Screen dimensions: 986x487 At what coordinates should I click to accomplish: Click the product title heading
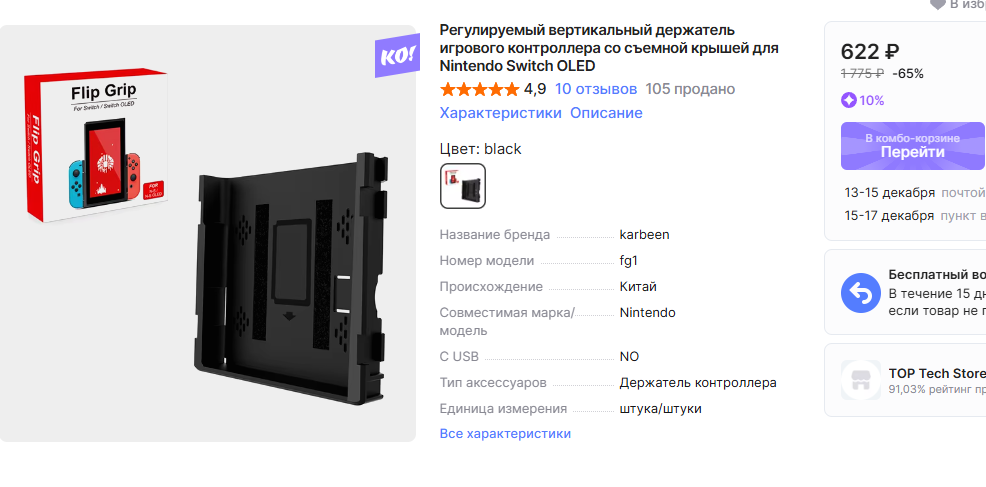point(609,48)
